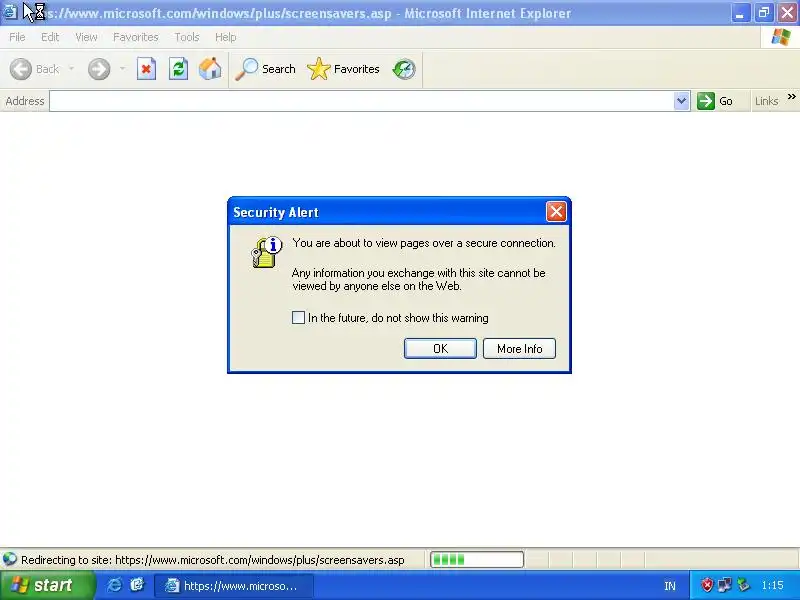This screenshot has width=800, height=600.
Task: Open the Back button history dropdown arrow
Action: tap(71, 69)
